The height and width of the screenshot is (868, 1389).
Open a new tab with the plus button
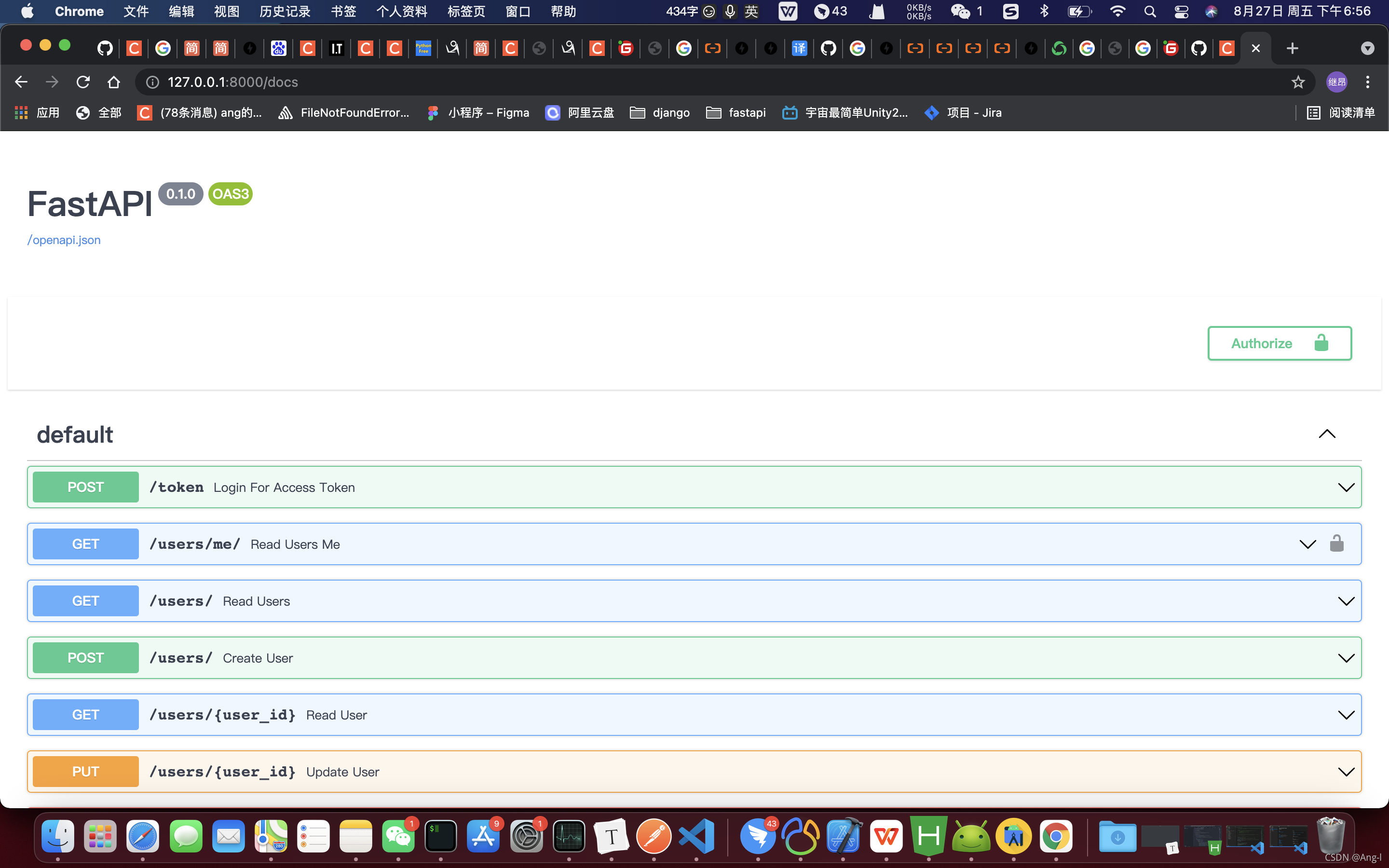point(1292,48)
